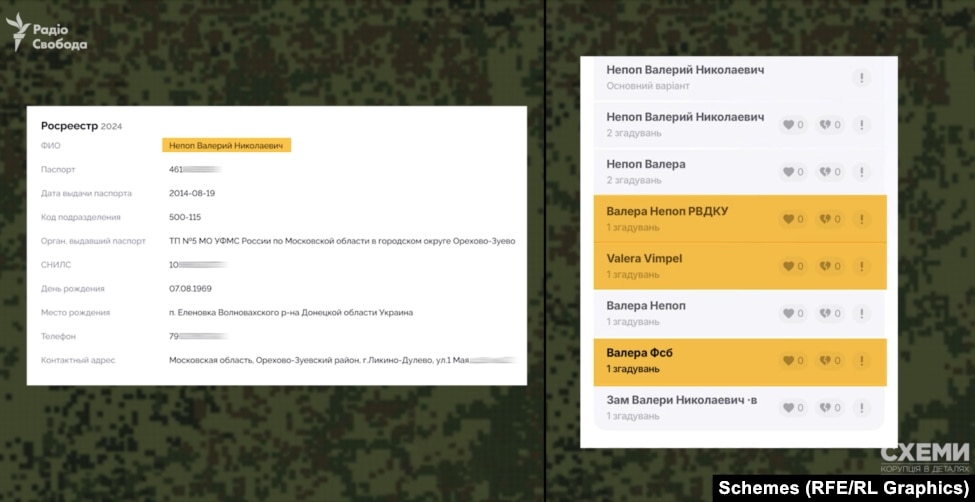The image size is (975, 502).
Task: Click the Схеми logo in the corner
Action: pyautogui.click(x=923, y=455)
